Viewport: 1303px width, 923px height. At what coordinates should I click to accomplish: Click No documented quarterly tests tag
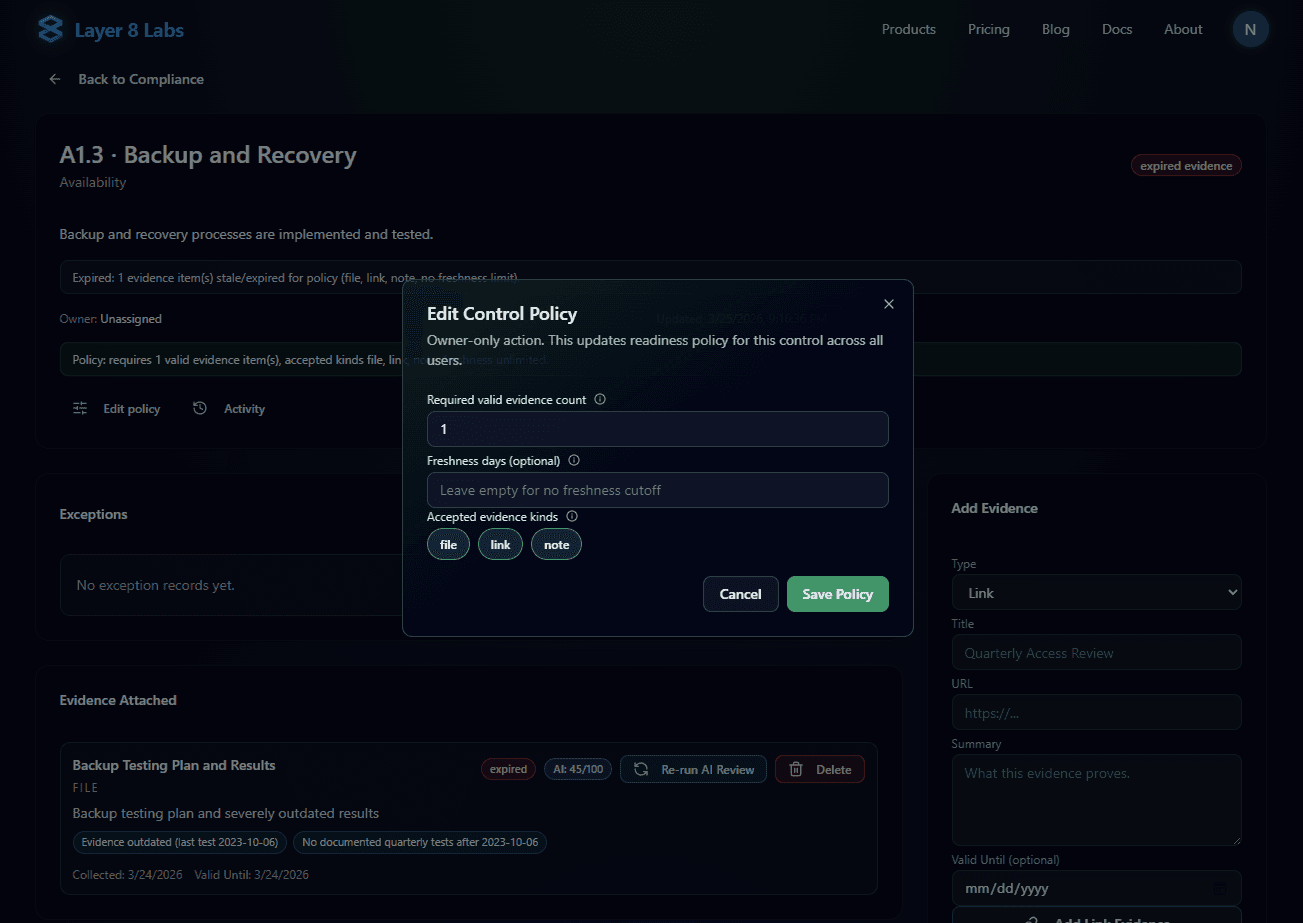click(420, 842)
